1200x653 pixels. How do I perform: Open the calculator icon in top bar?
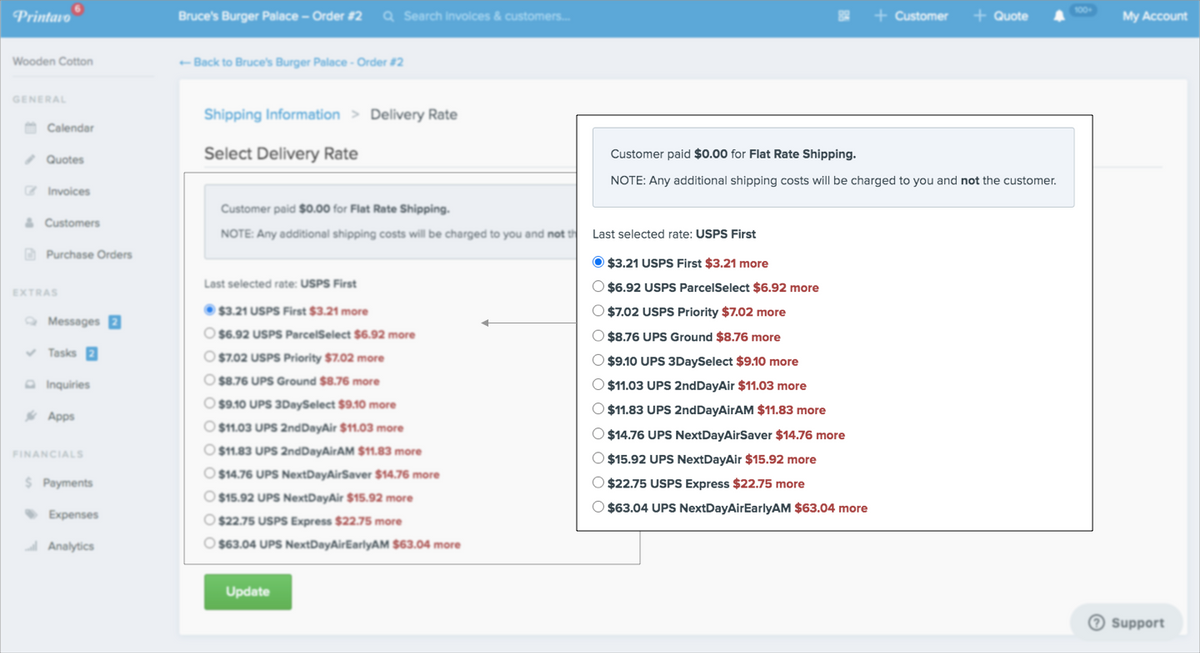[844, 16]
